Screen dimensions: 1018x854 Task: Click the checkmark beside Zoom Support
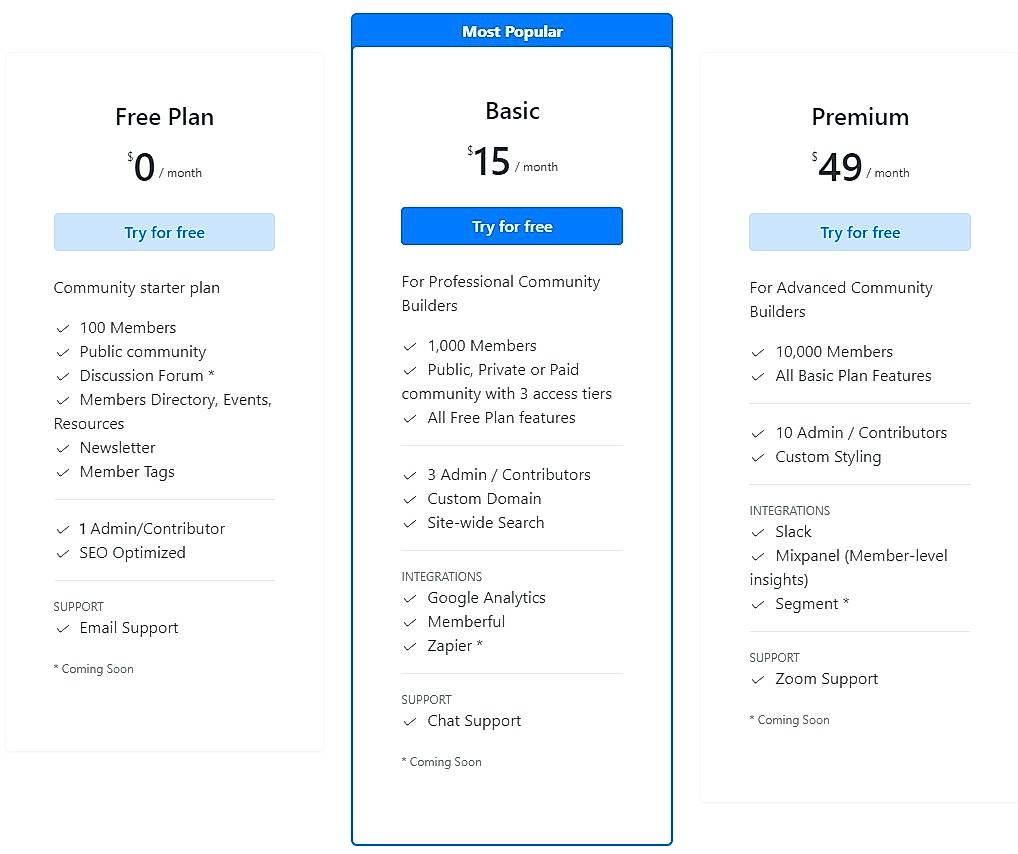[758, 679]
